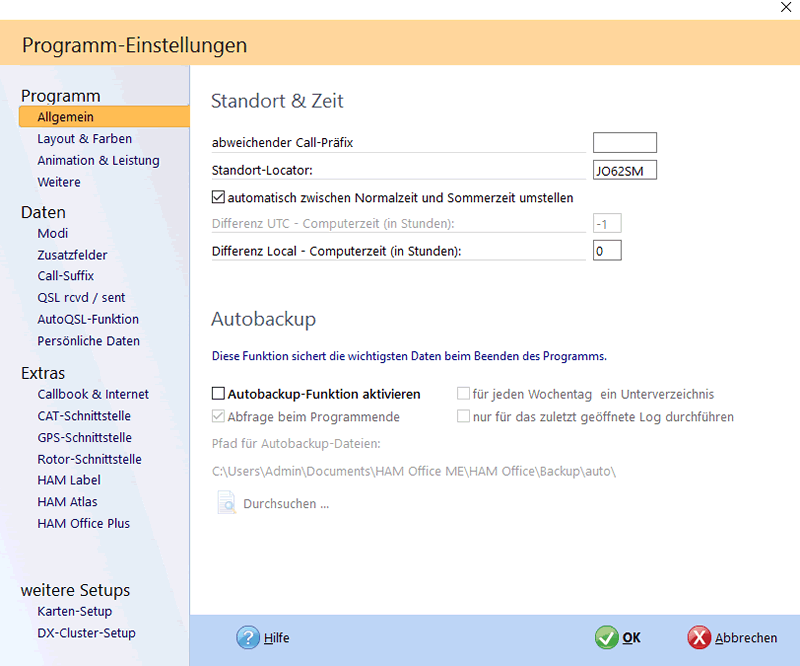This screenshot has height=666, width=800.
Task: Click the Differenz UTC field showing -1
Action: [607, 224]
